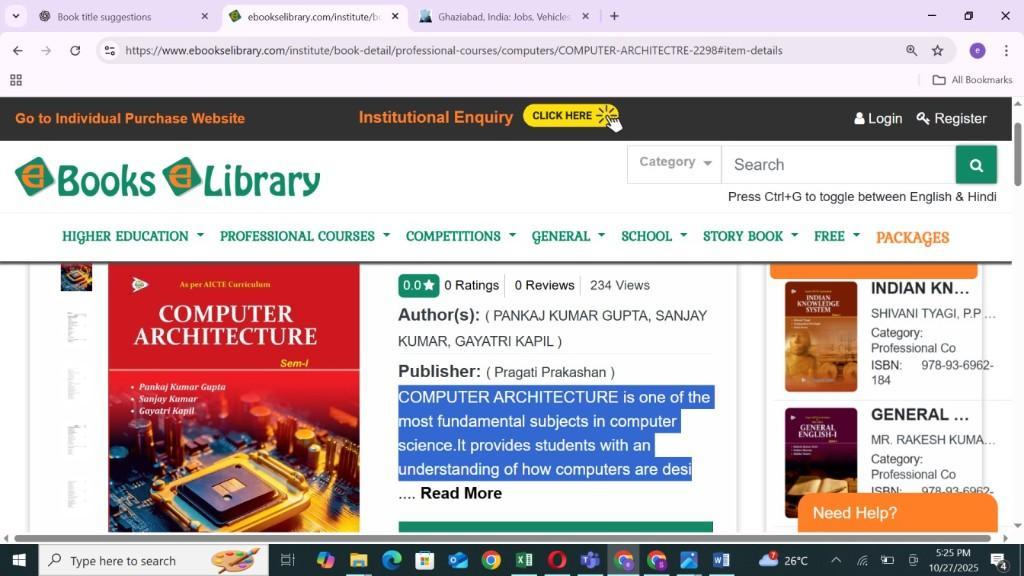Click the taskbar search box
1024x576 pixels.
pyautogui.click(x=153, y=560)
